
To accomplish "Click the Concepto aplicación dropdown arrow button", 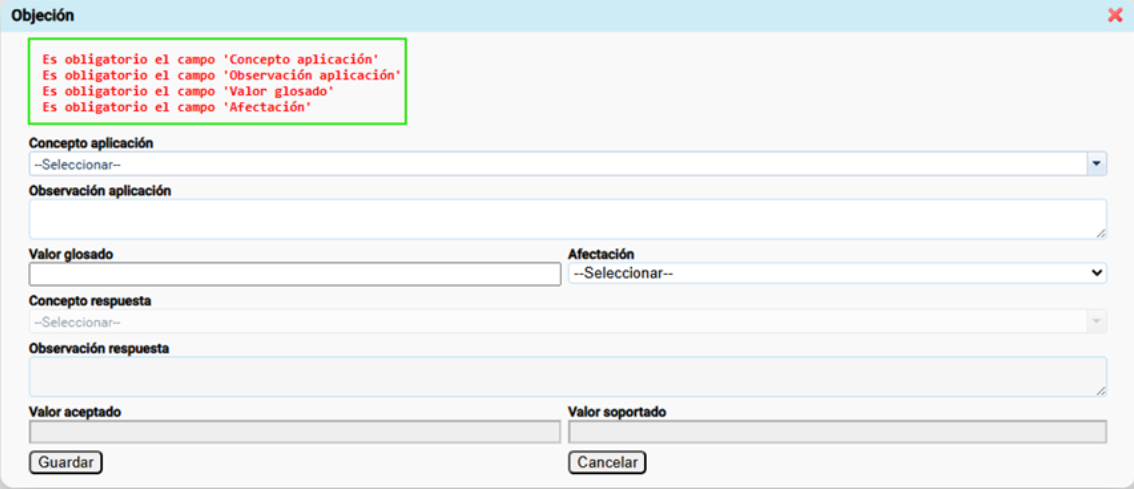I will click(1097, 164).
